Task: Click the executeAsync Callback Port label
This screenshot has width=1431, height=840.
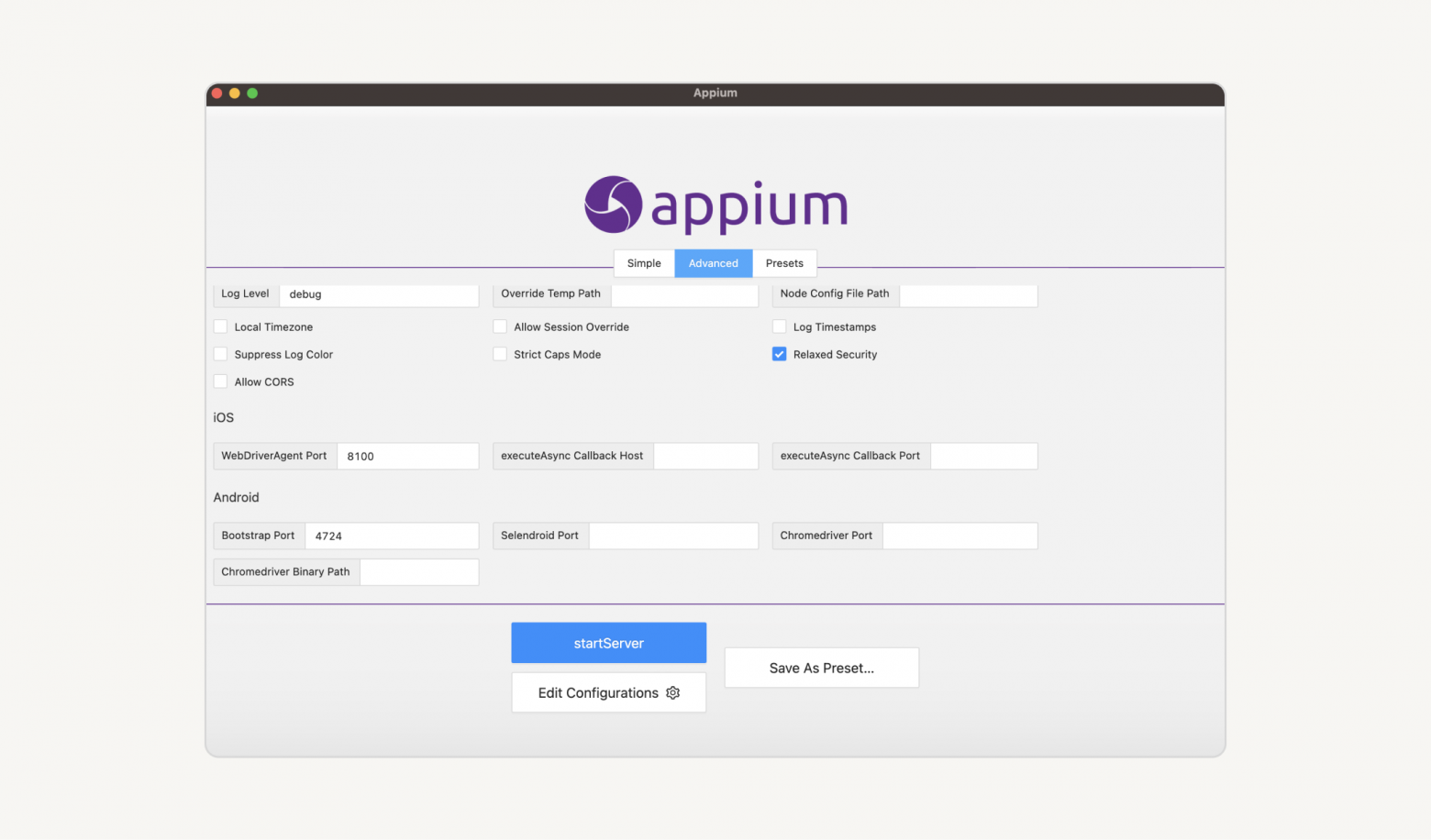Action: pyautogui.click(x=850, y=456)
